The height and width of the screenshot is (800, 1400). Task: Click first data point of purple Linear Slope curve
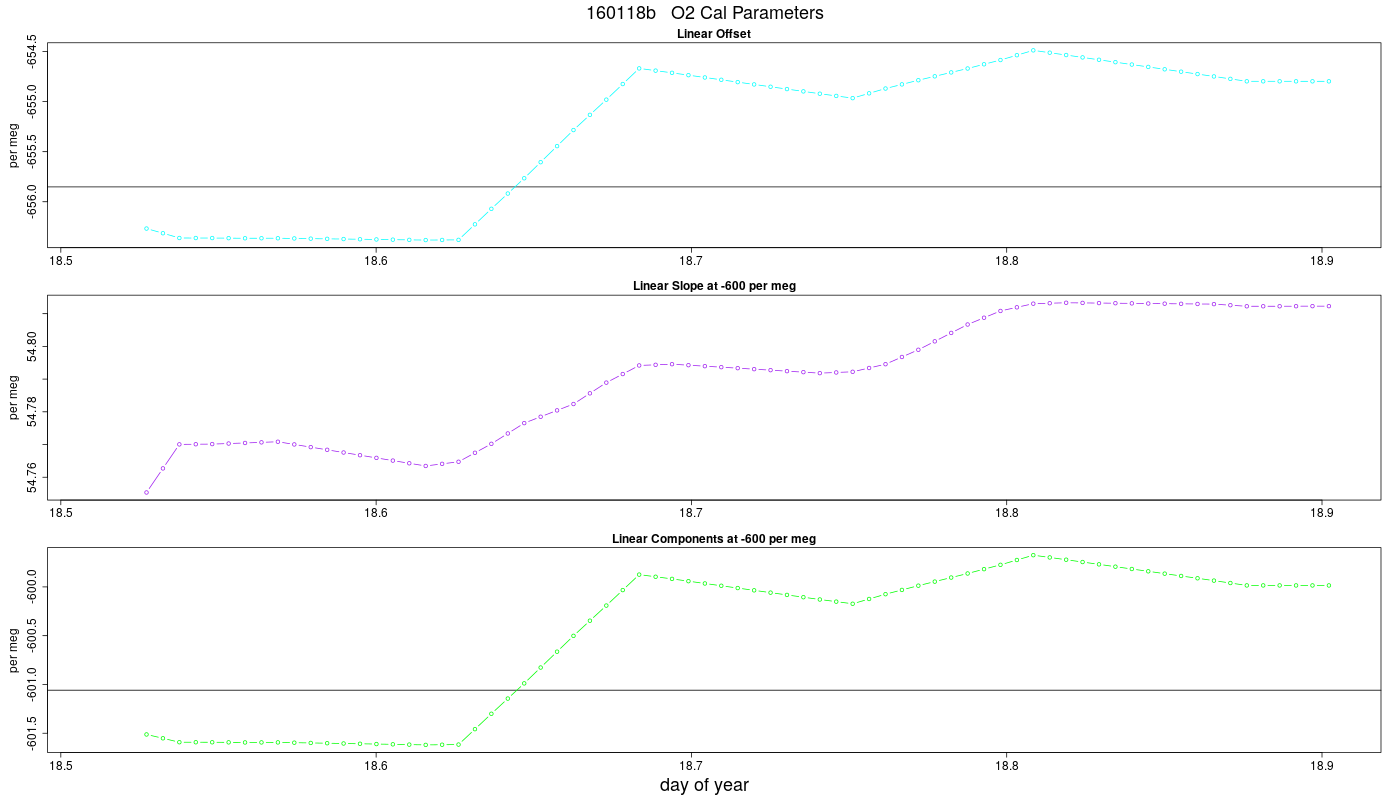146,492
